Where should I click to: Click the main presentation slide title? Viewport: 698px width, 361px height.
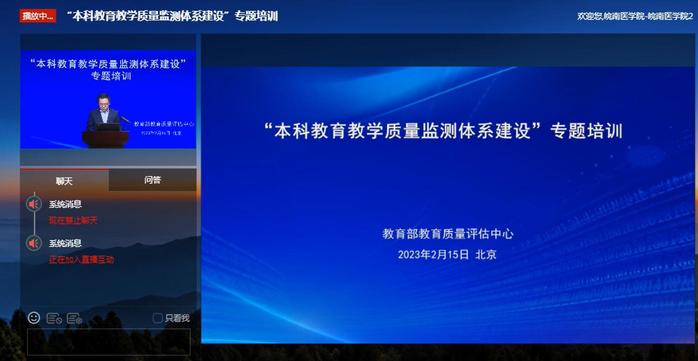[442, 131]
